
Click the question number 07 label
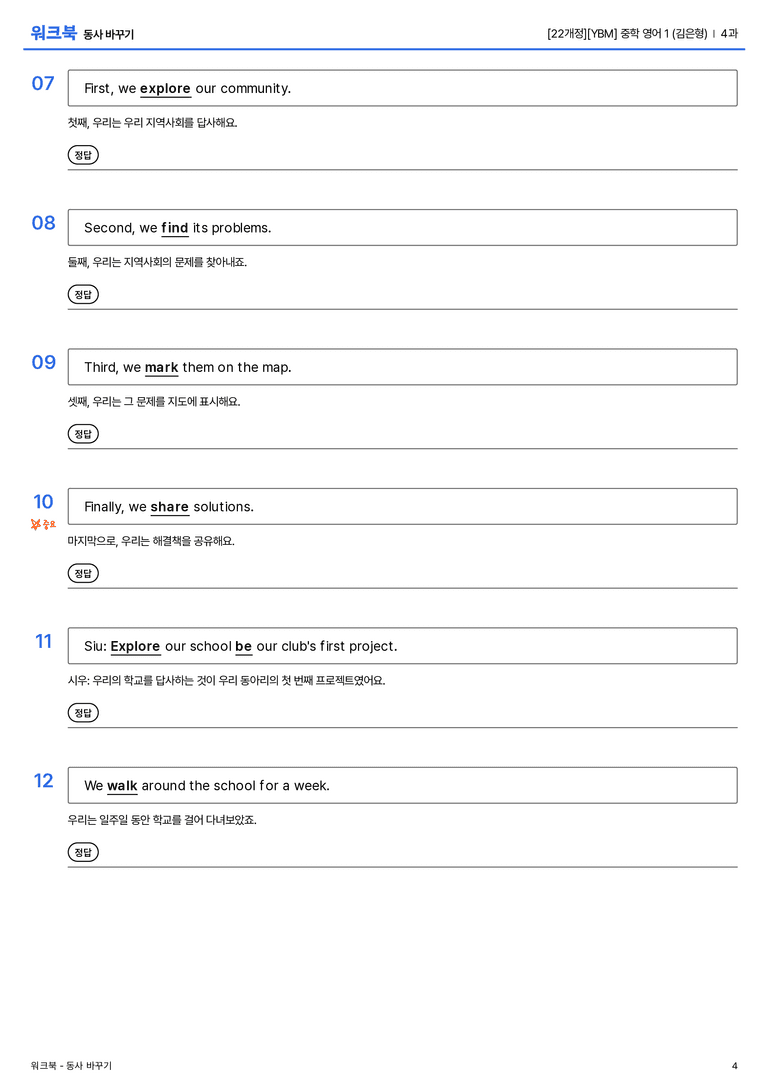pos(43,83)
